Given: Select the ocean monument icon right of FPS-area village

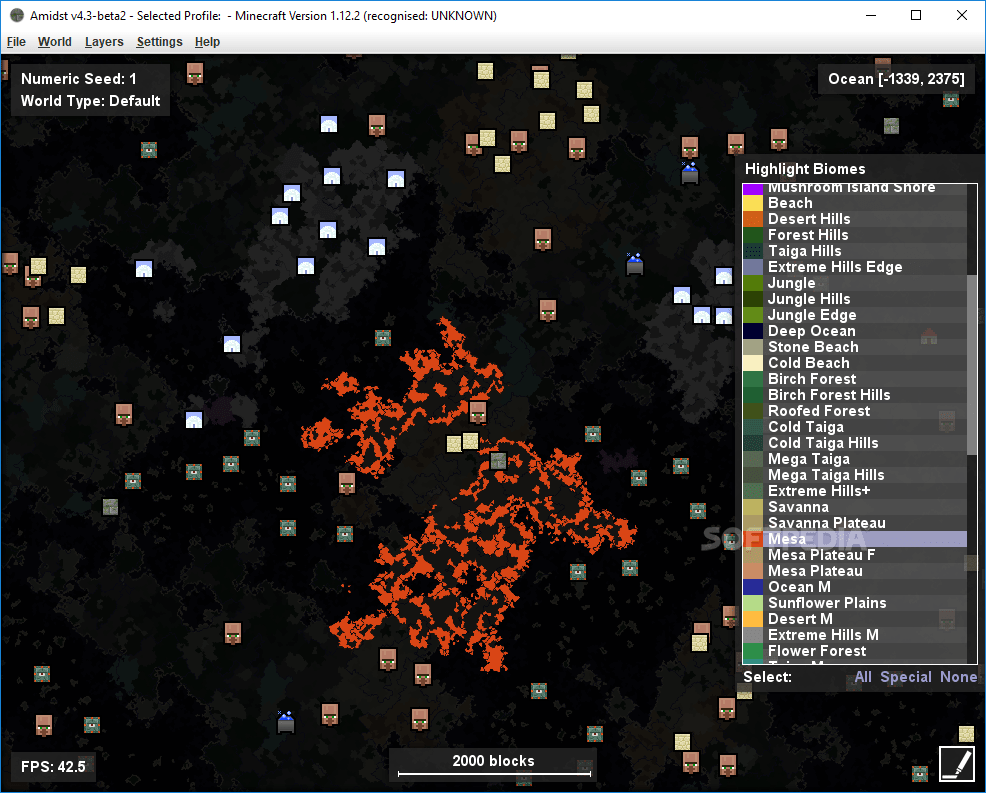Looking at the screenshot, I should tap(92, 725).
